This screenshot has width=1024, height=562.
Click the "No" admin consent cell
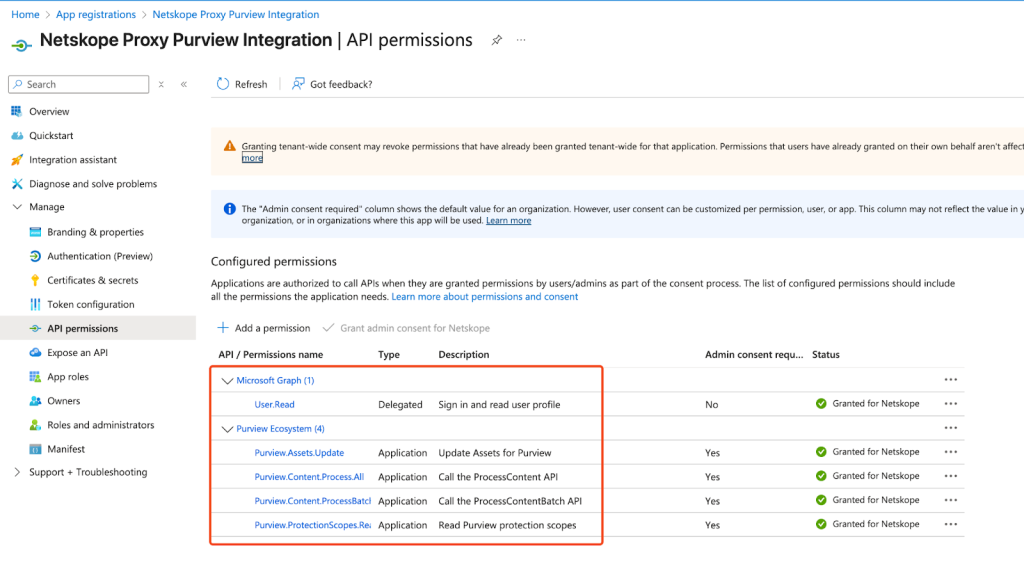point(711,405)
